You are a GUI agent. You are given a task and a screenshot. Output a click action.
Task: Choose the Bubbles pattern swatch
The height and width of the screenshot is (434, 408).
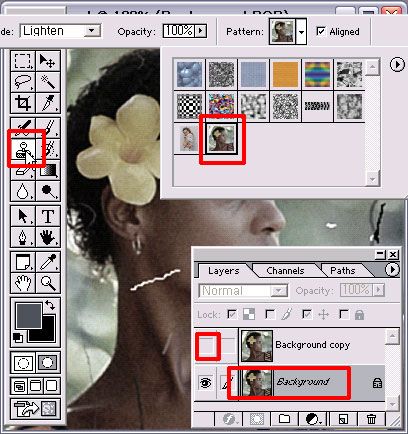click(189, 74)
